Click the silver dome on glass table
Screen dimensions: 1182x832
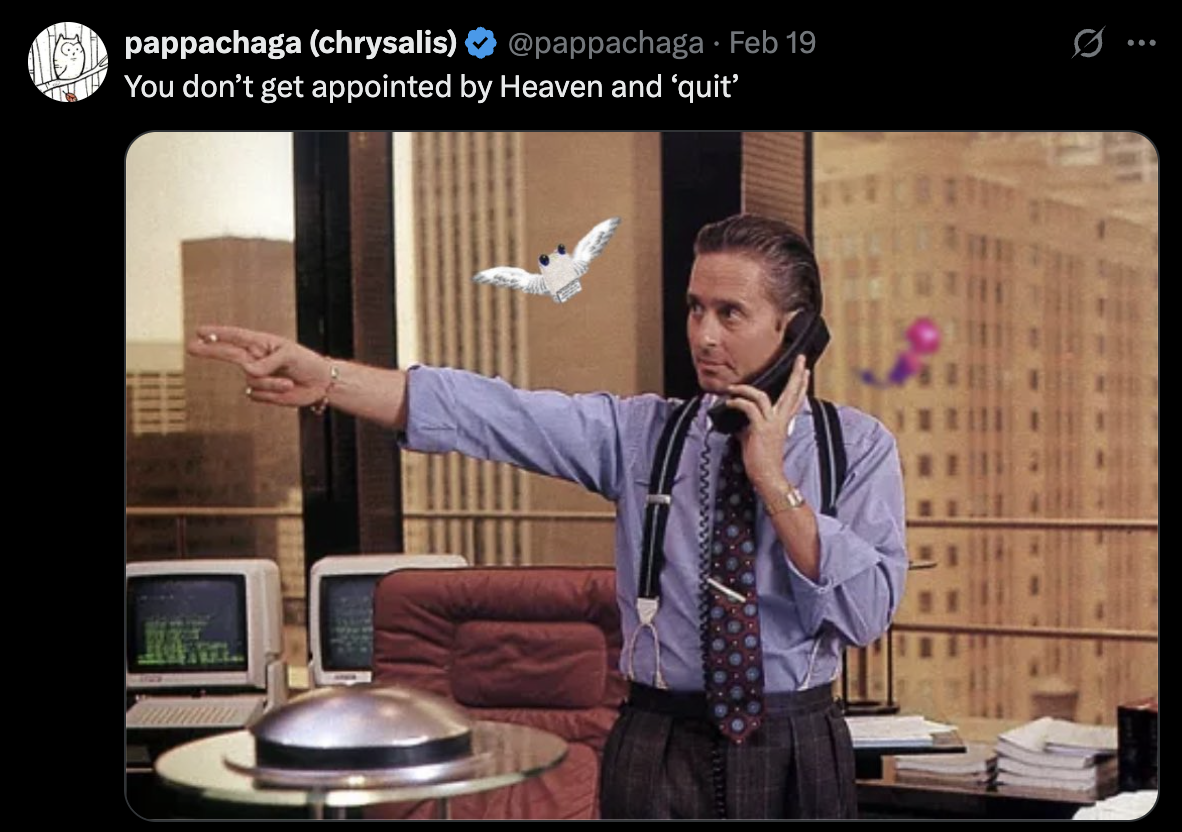(x=363, y=727)
